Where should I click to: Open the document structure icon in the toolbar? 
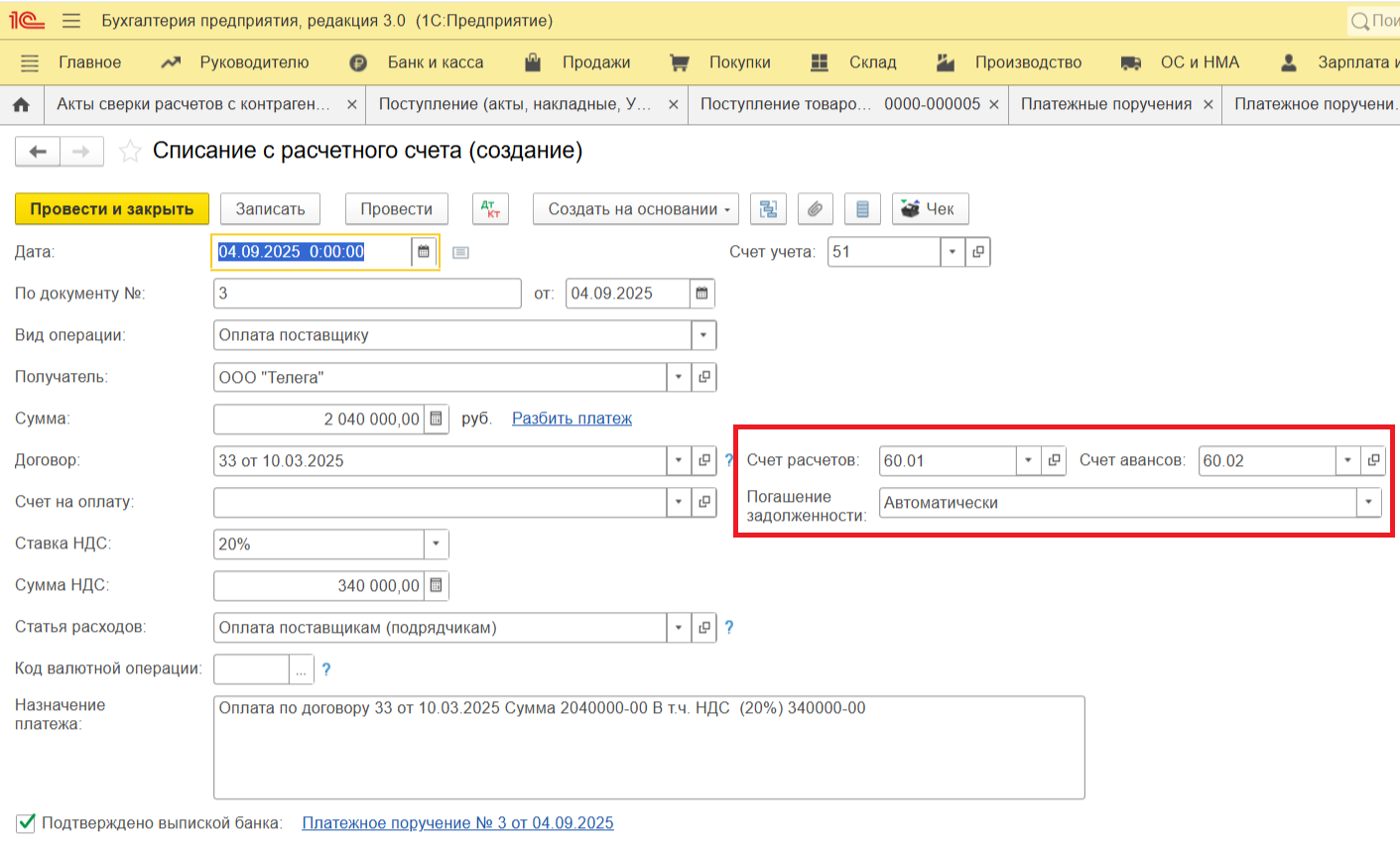tap(767, 209)
